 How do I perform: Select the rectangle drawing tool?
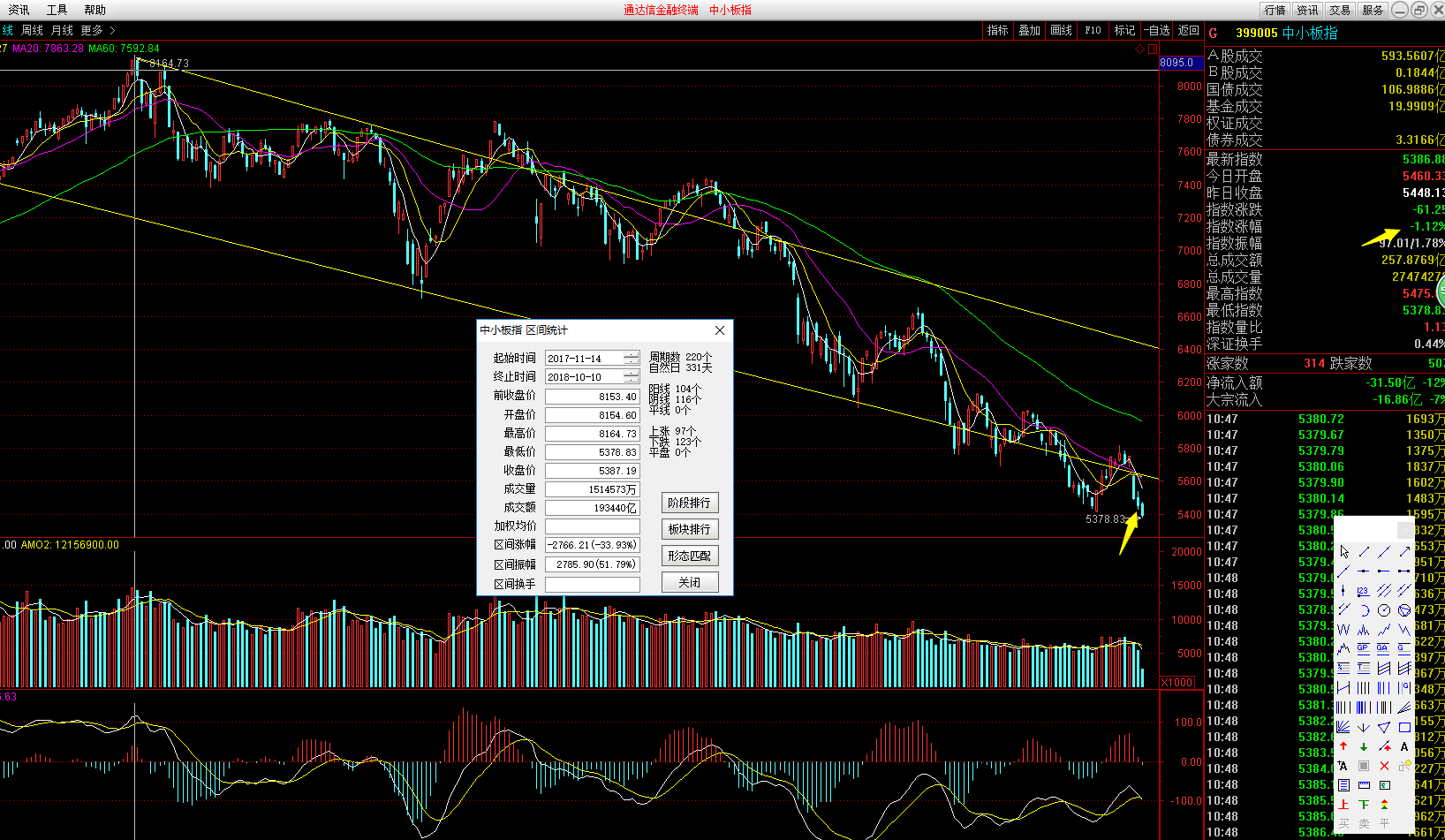[x=1404, y=727]
